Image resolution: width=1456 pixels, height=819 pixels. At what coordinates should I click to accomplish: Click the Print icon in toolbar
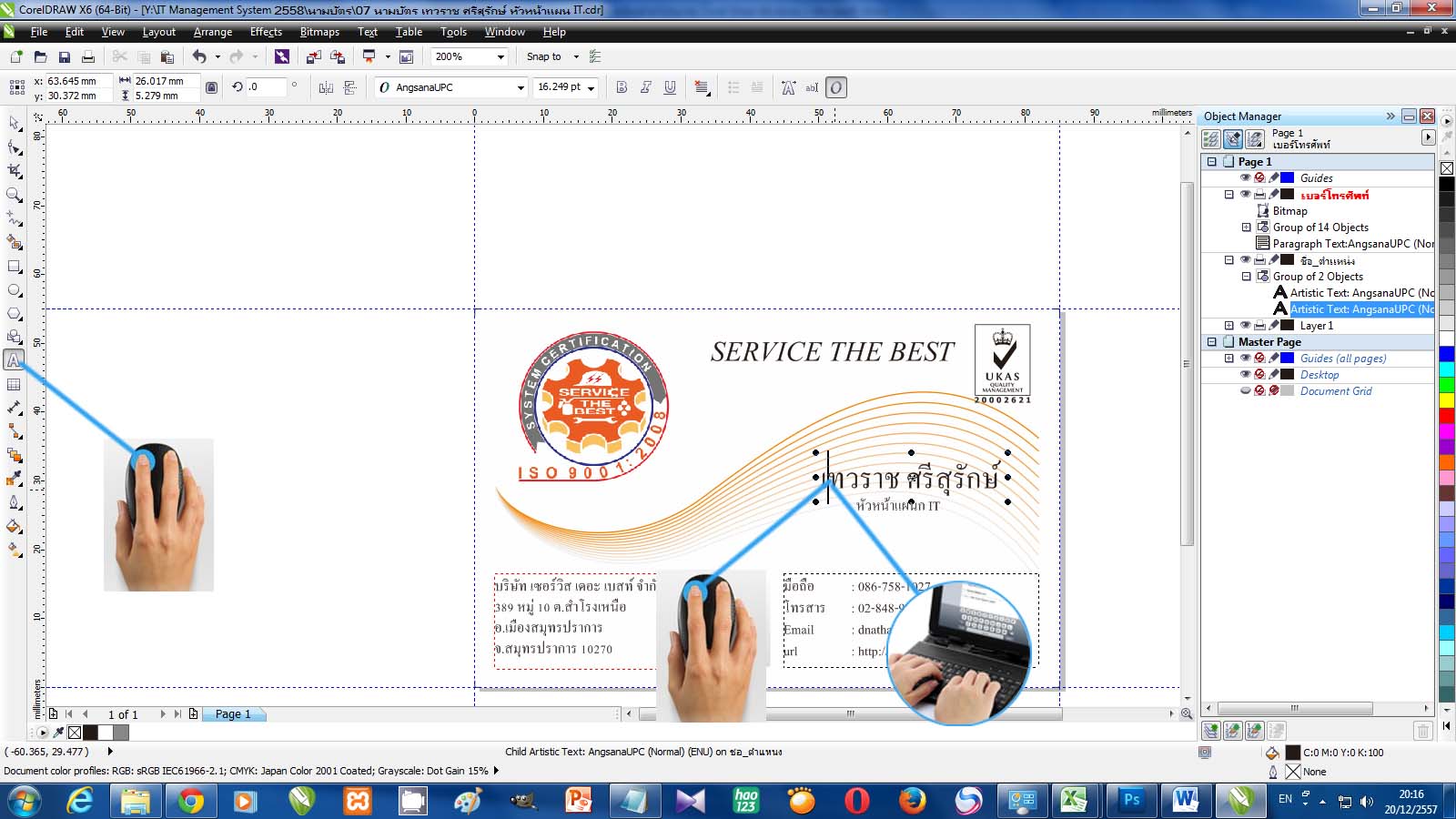[x=88, y=56]
